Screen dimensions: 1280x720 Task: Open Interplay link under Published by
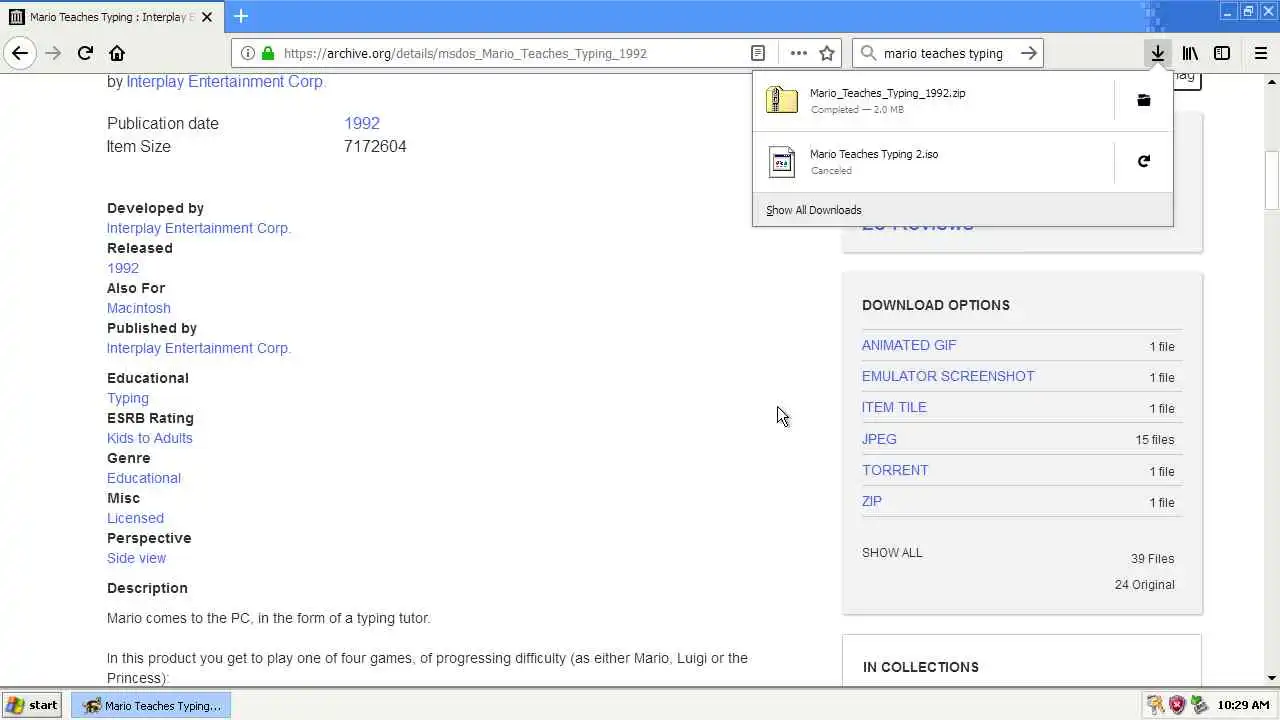click(x=199, y=348)
